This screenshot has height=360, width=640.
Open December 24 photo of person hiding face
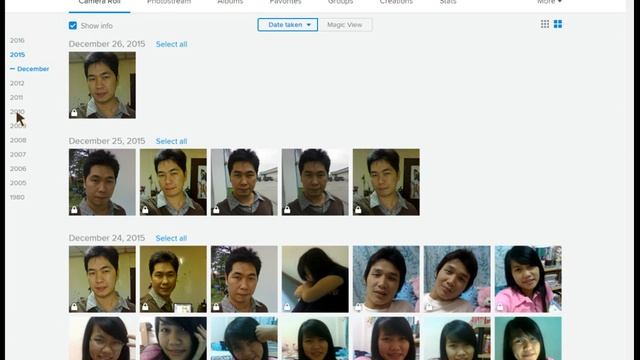pos(315,279)
